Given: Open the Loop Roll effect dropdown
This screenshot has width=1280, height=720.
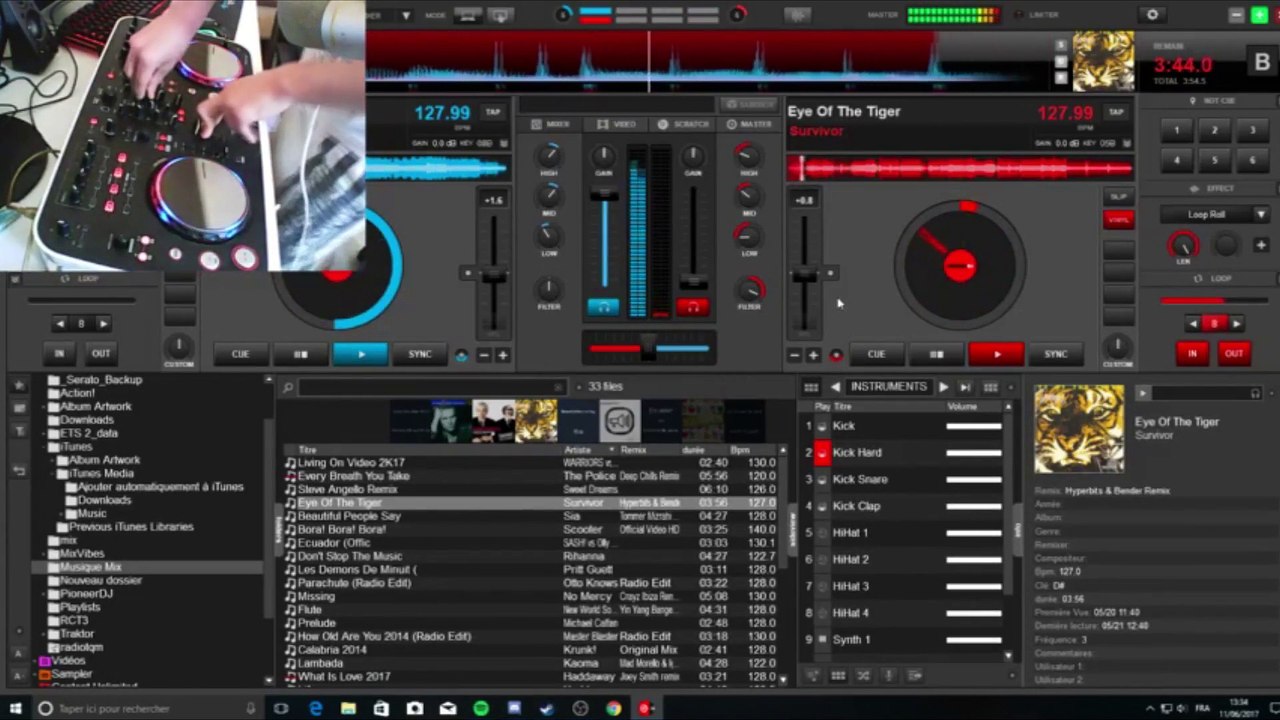Looking at the screenshot, I should click(x=1214, y=214).
